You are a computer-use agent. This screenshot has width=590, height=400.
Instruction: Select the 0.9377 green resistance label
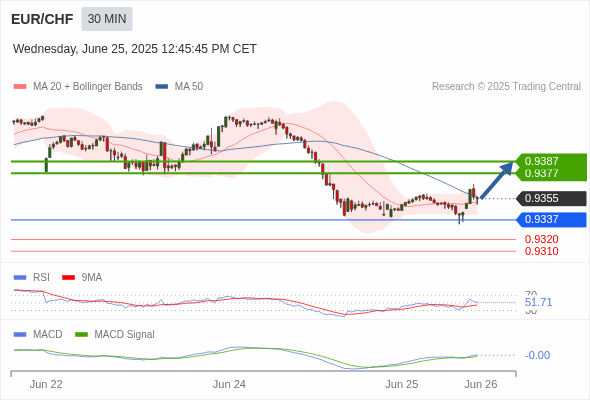pos(541,173)
